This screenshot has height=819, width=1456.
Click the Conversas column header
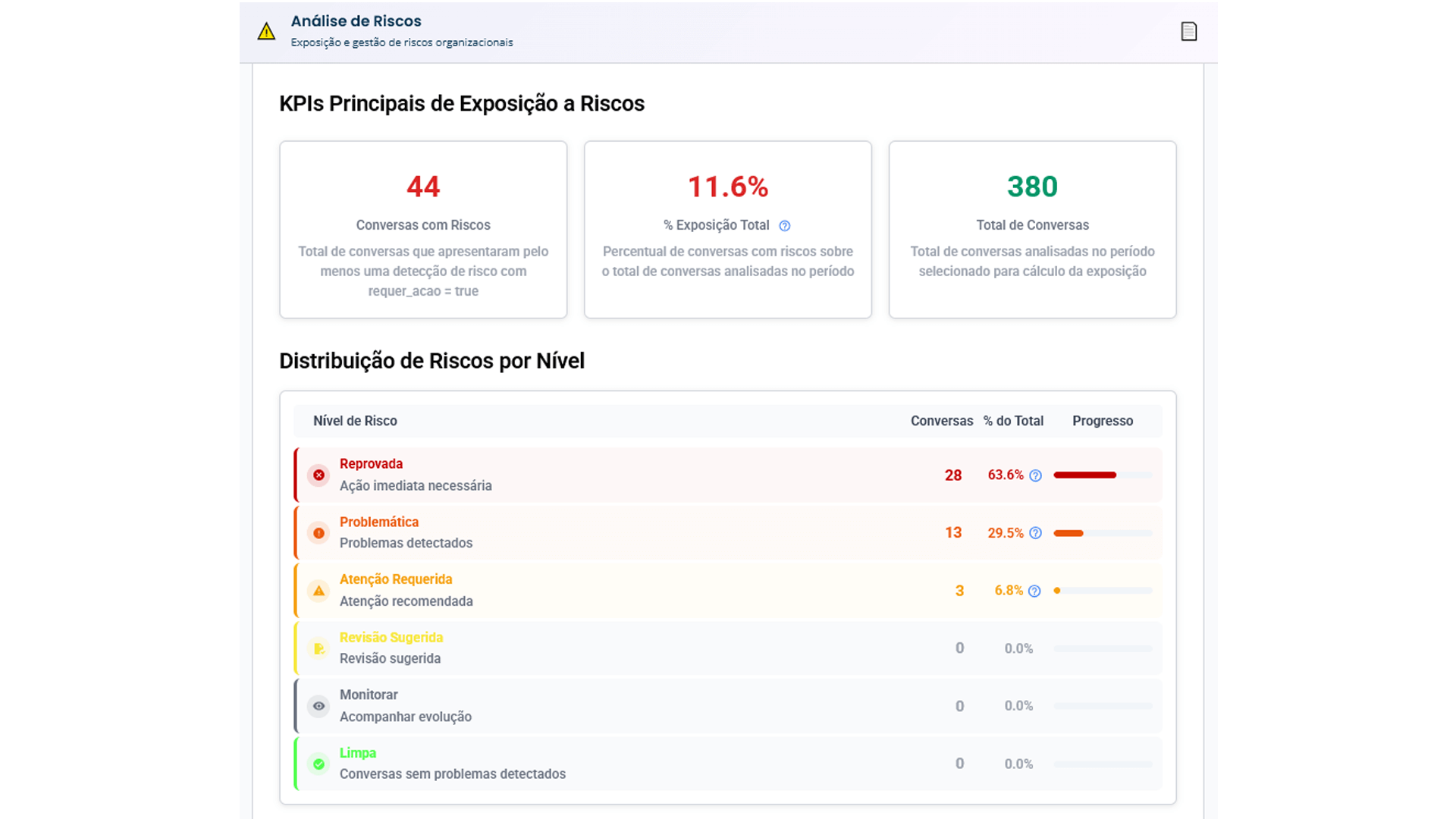tap(941, 421)
